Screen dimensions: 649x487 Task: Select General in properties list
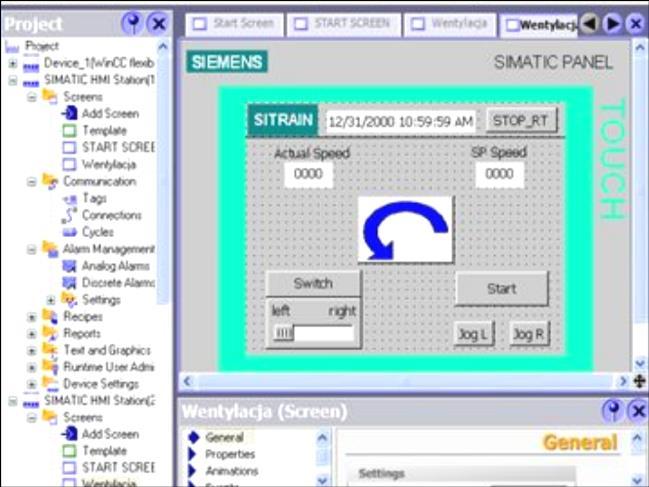(224, 437)
